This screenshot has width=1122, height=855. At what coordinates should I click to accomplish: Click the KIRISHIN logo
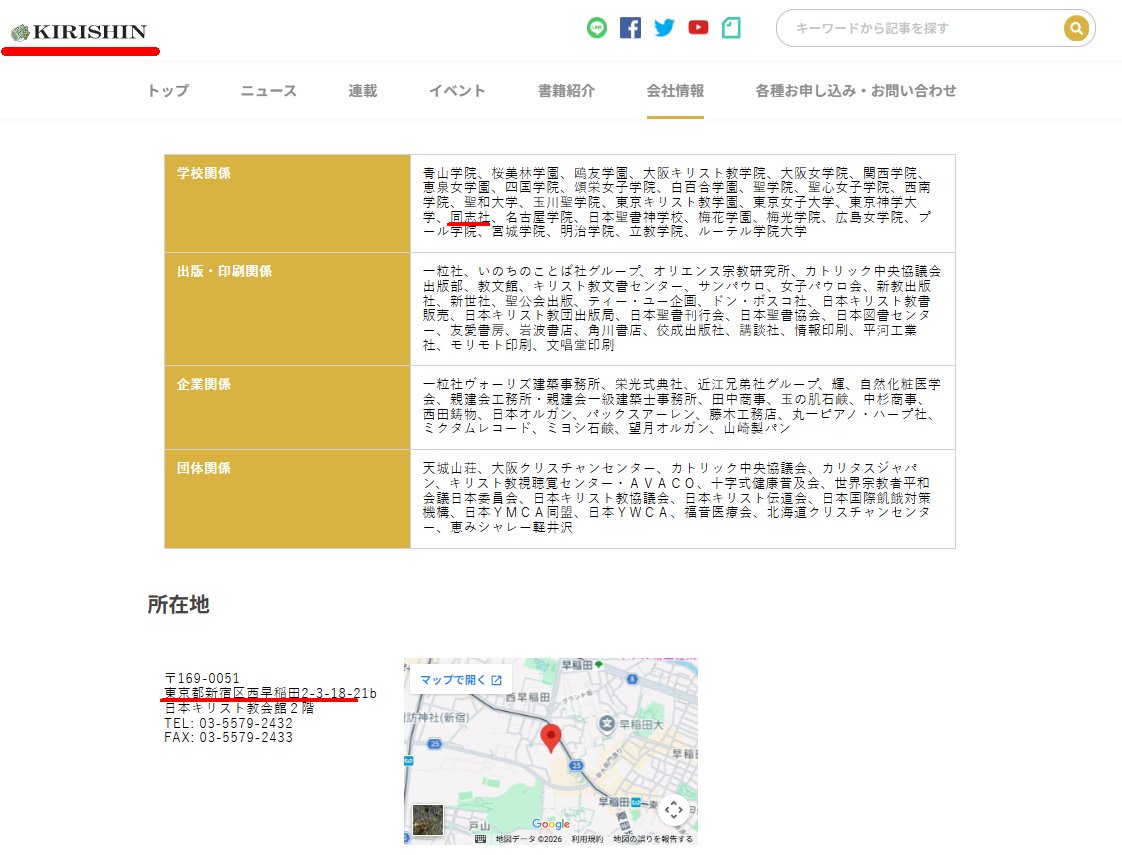79,31
